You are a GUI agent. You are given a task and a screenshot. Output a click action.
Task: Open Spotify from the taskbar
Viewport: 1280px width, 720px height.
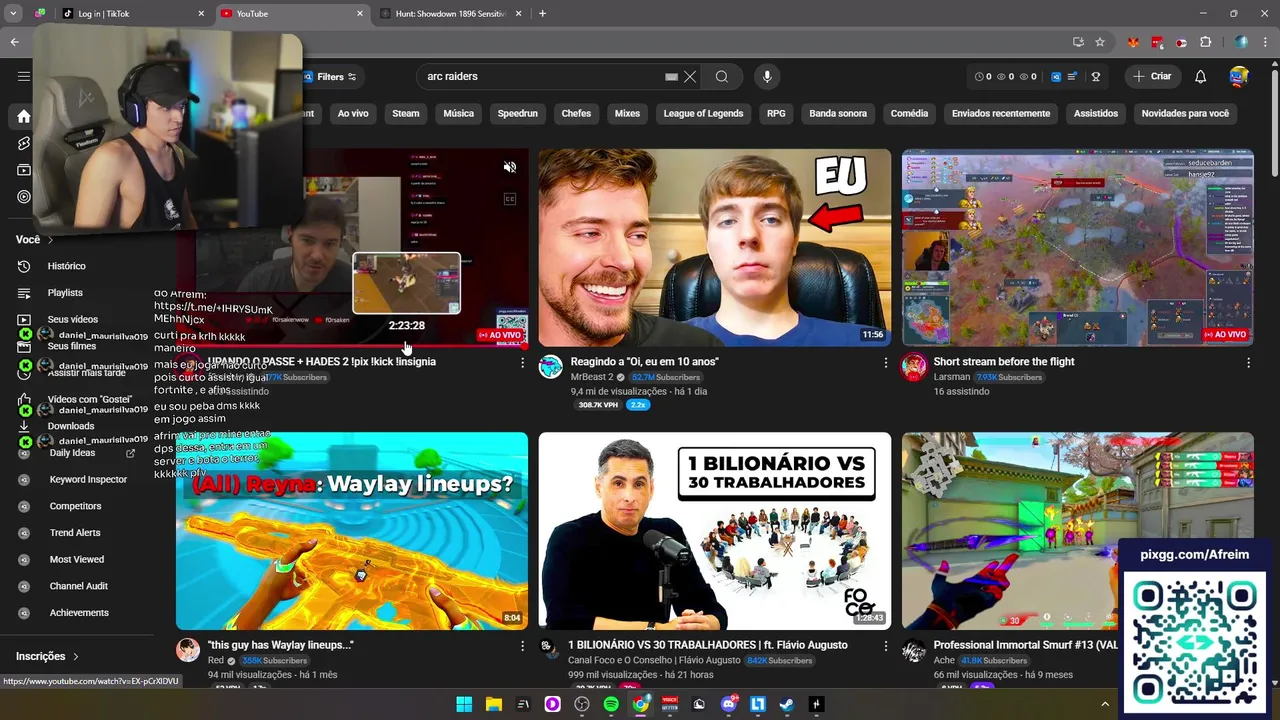611,704
